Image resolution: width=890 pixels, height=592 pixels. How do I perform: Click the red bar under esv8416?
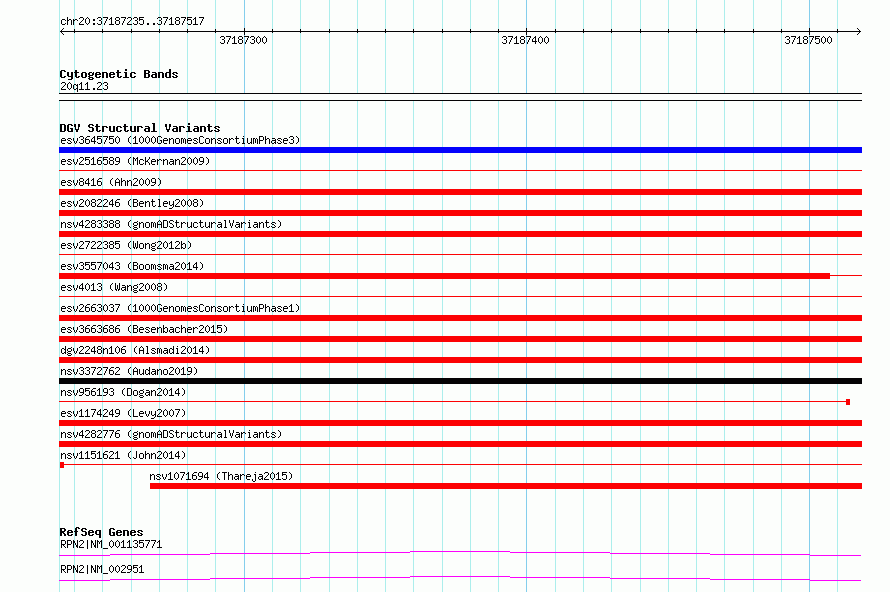460,192
